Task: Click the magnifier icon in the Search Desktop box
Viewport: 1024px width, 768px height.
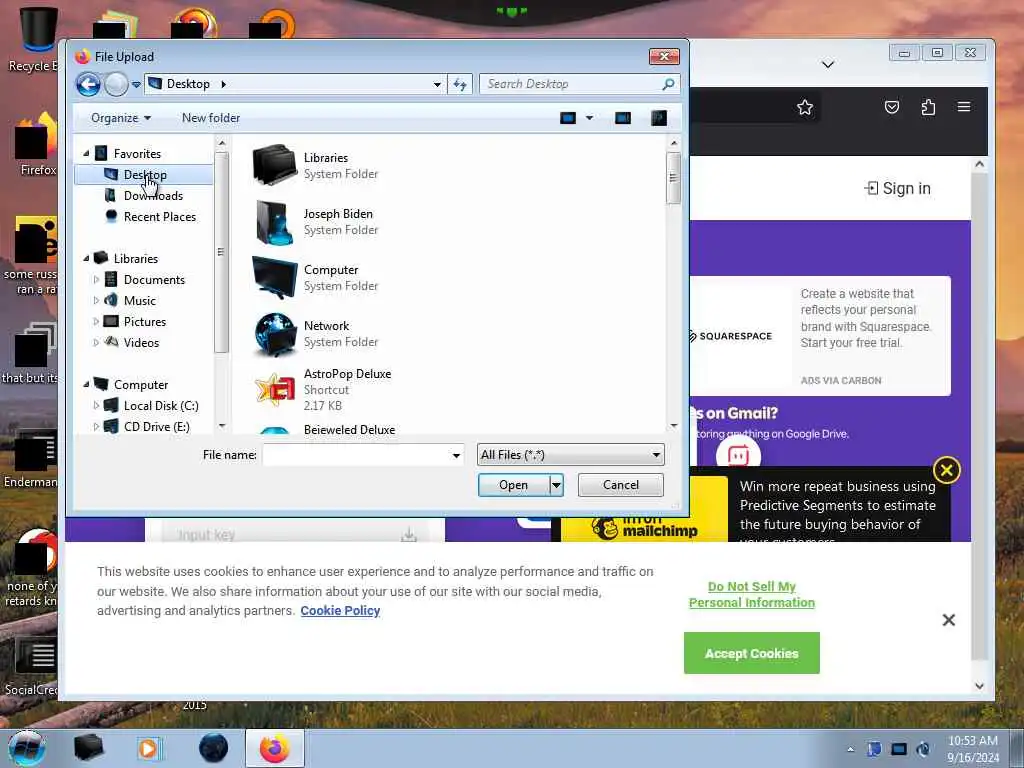Action: point(668,84)
